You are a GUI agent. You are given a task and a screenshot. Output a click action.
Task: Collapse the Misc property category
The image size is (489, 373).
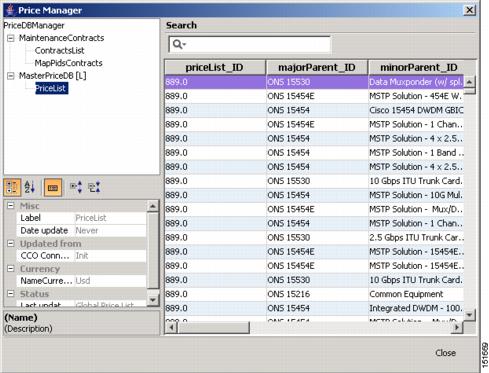[11, 205]
